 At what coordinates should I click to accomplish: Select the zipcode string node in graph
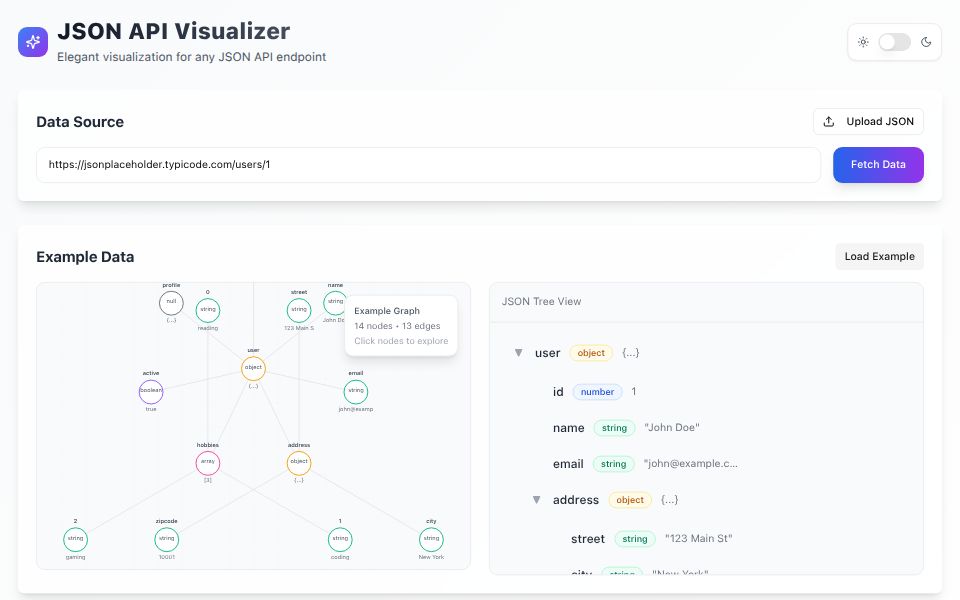coord(167,539)
